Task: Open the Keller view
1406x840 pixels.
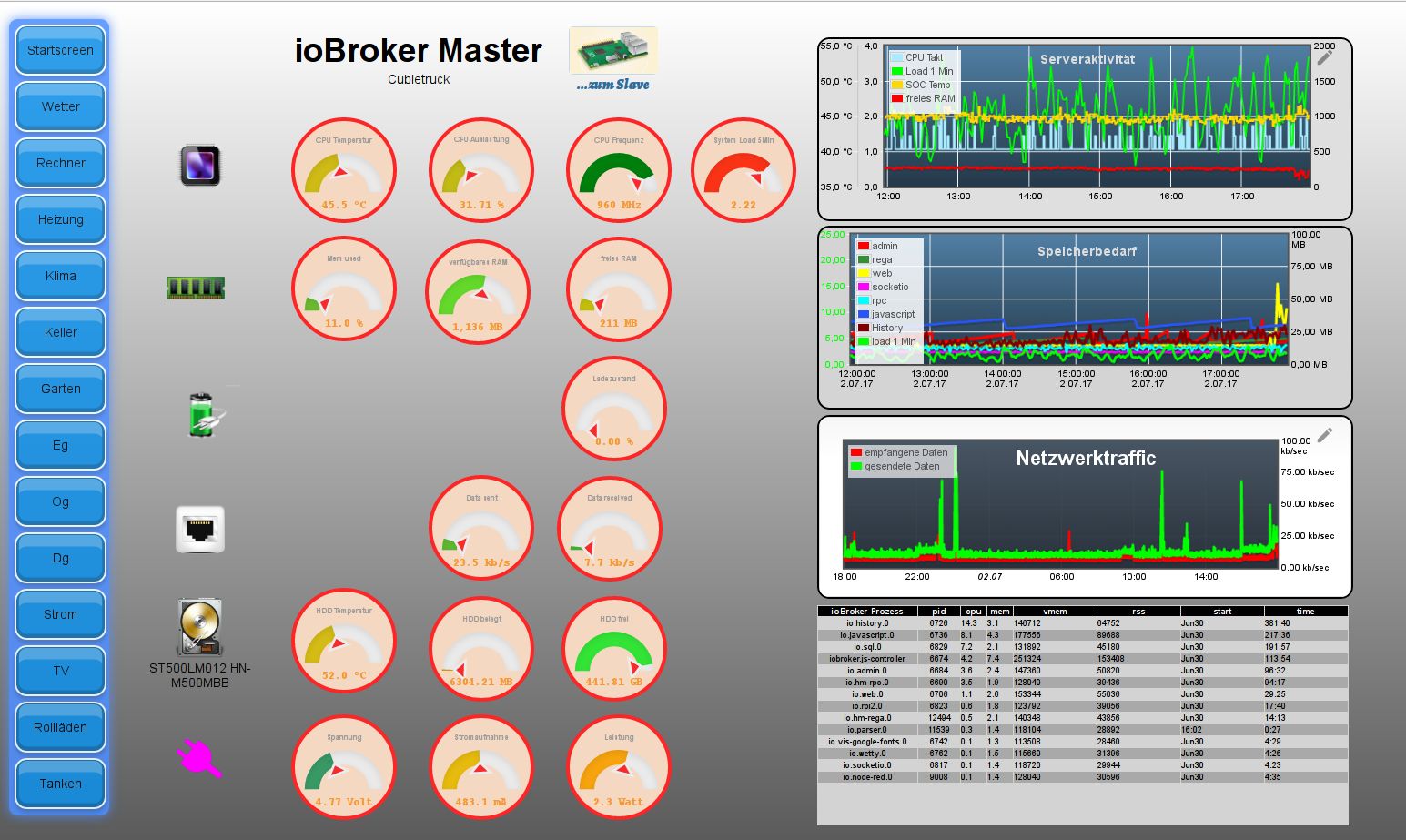Action: pos(60,333)
